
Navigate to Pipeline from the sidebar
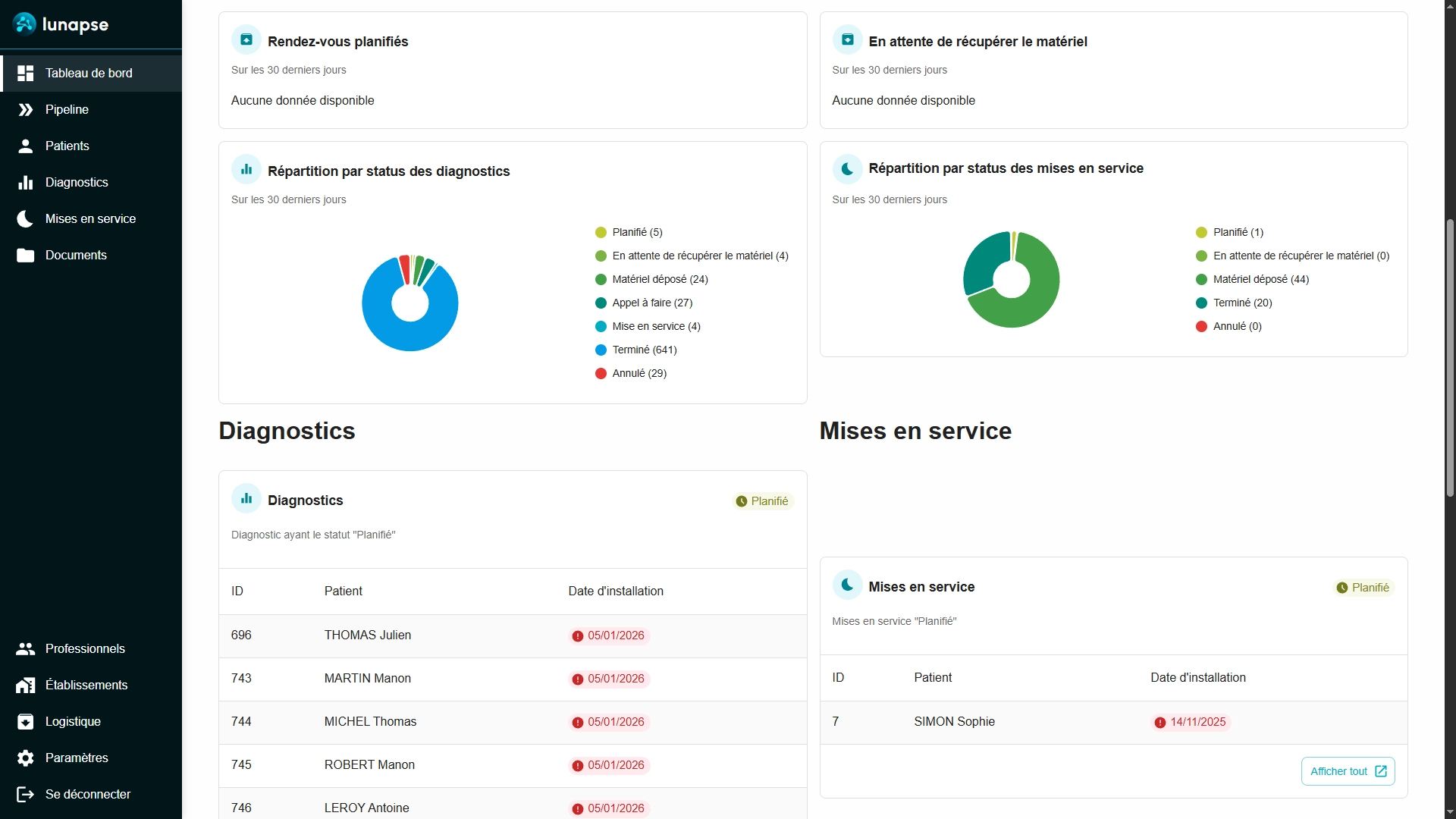[65, 109]
